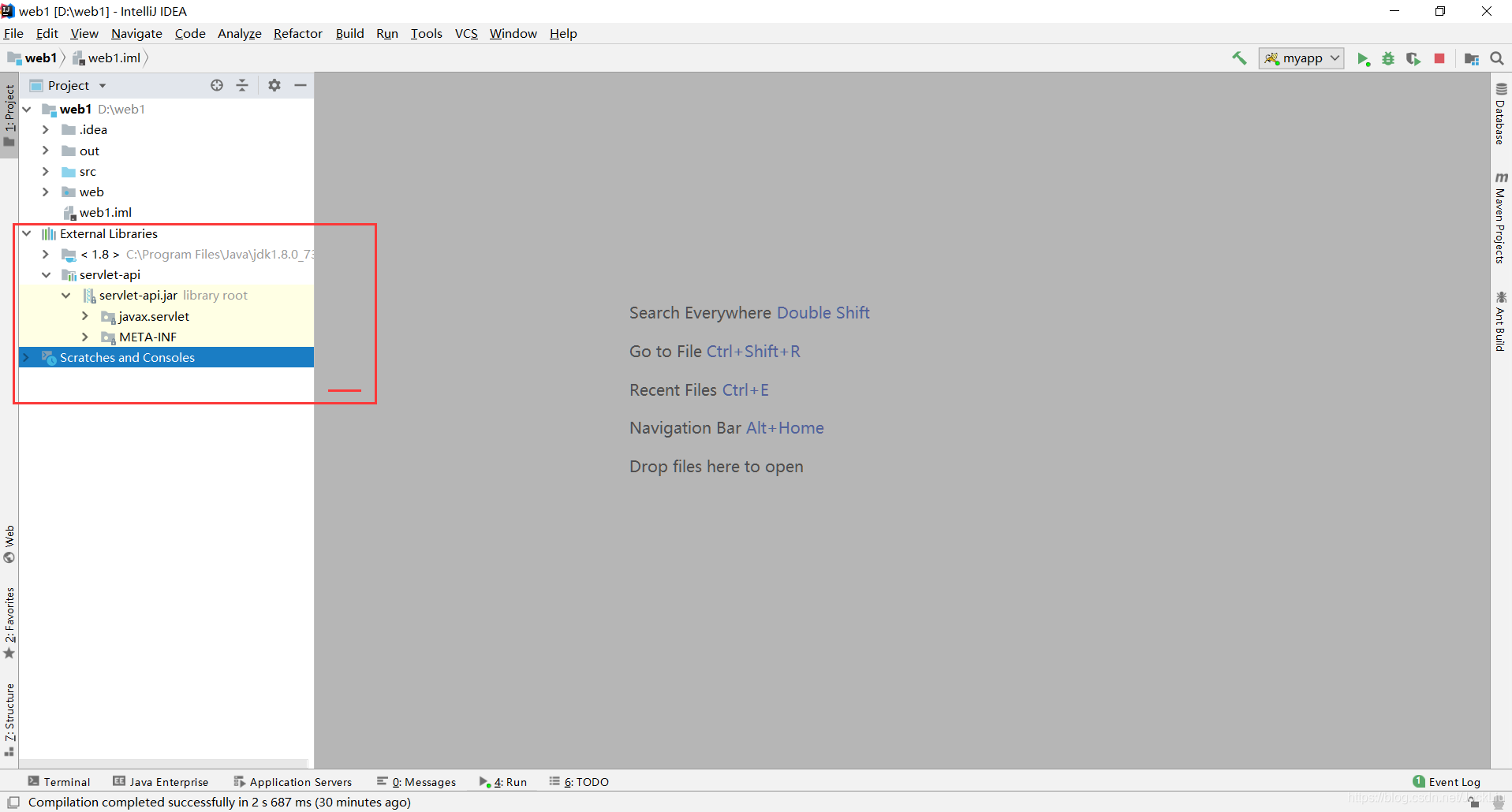Open the 4: Run tool window

(x=503, y=782)
